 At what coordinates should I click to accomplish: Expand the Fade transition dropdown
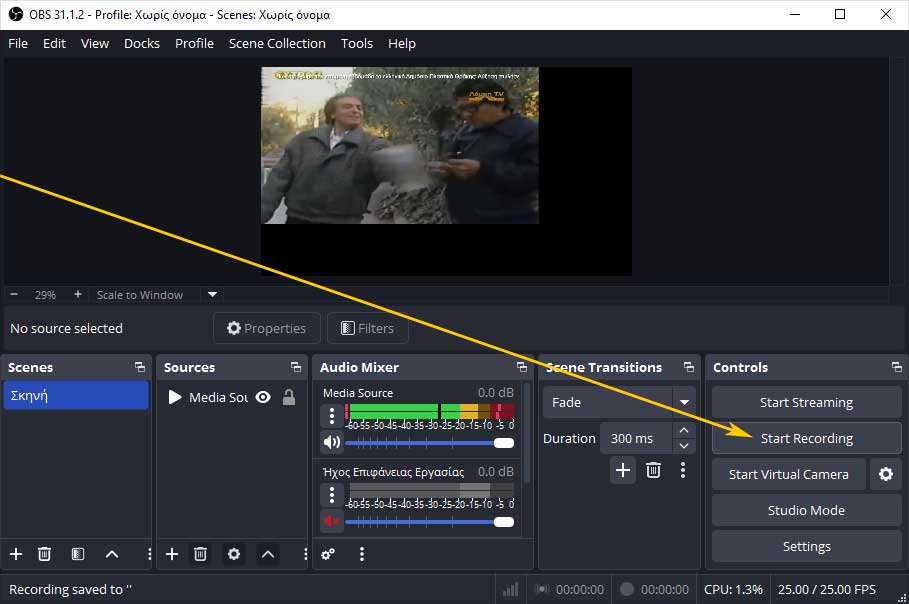(684, 402)
